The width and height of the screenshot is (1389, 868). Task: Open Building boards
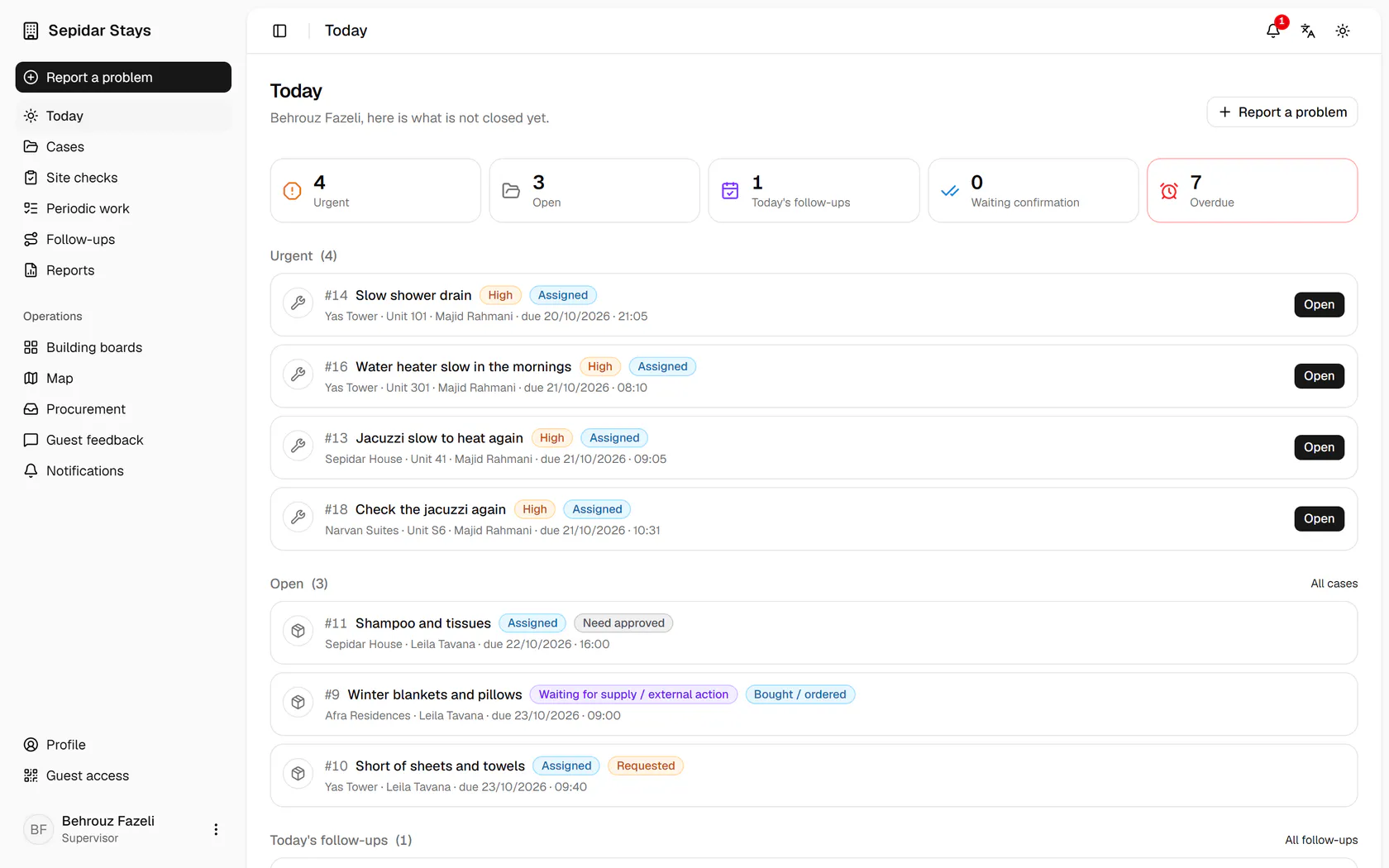tap(123, 347)
